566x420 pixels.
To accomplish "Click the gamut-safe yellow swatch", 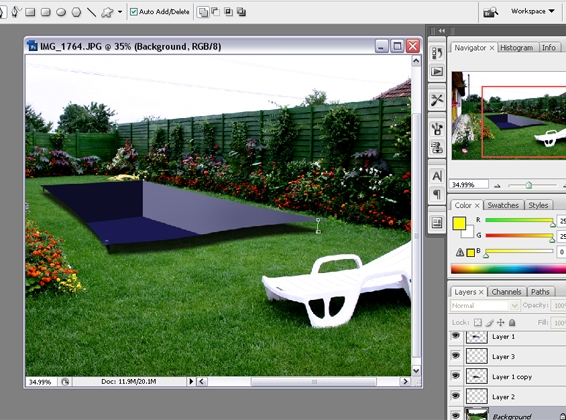I will point(470,253).
